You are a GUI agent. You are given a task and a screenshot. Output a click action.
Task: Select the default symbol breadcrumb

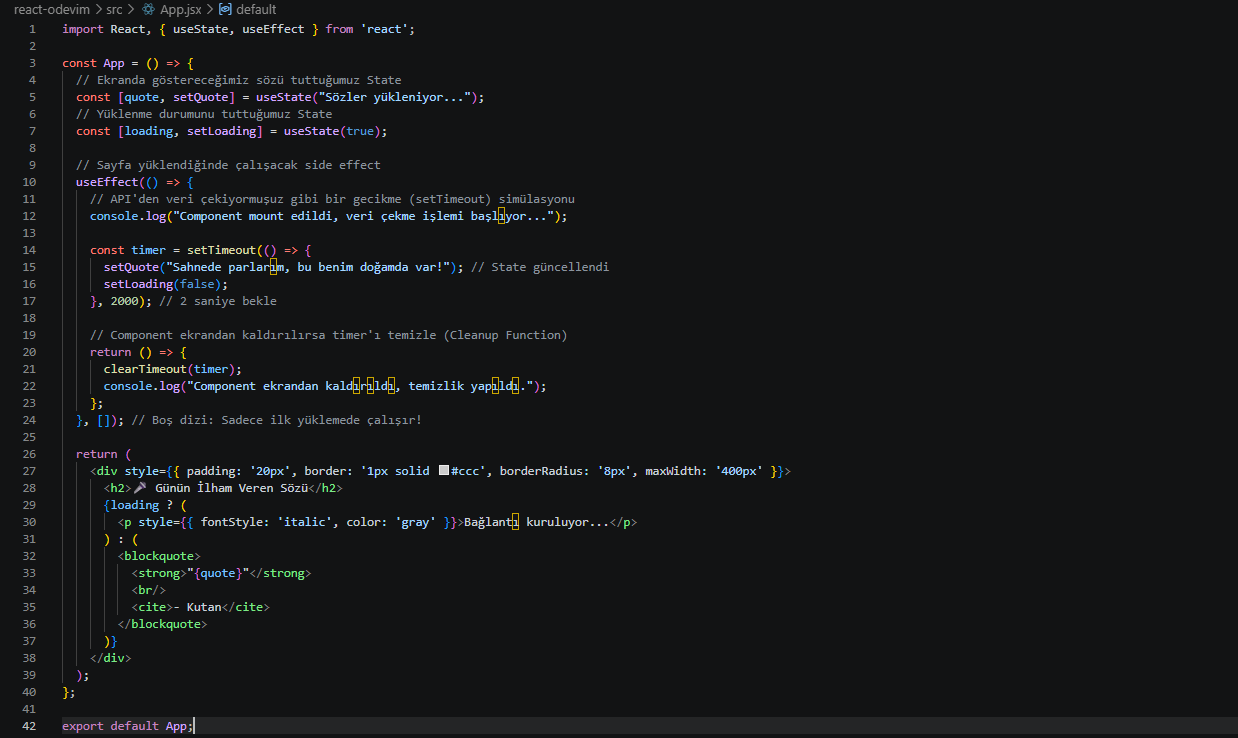pyautogui.click(x=257, y=9)
